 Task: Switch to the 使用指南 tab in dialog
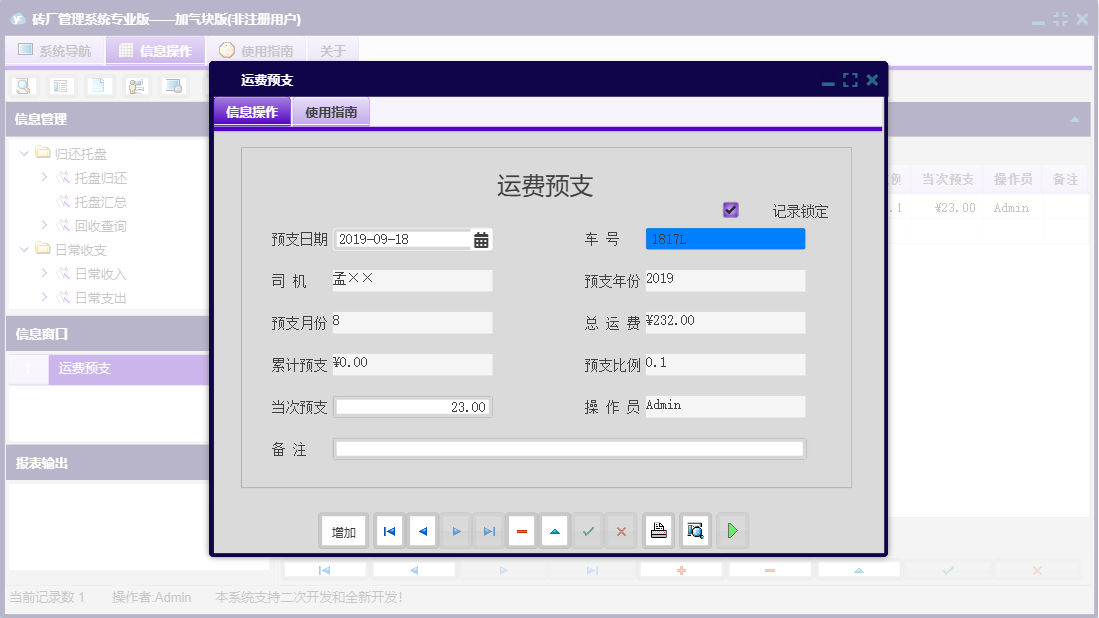331,112
